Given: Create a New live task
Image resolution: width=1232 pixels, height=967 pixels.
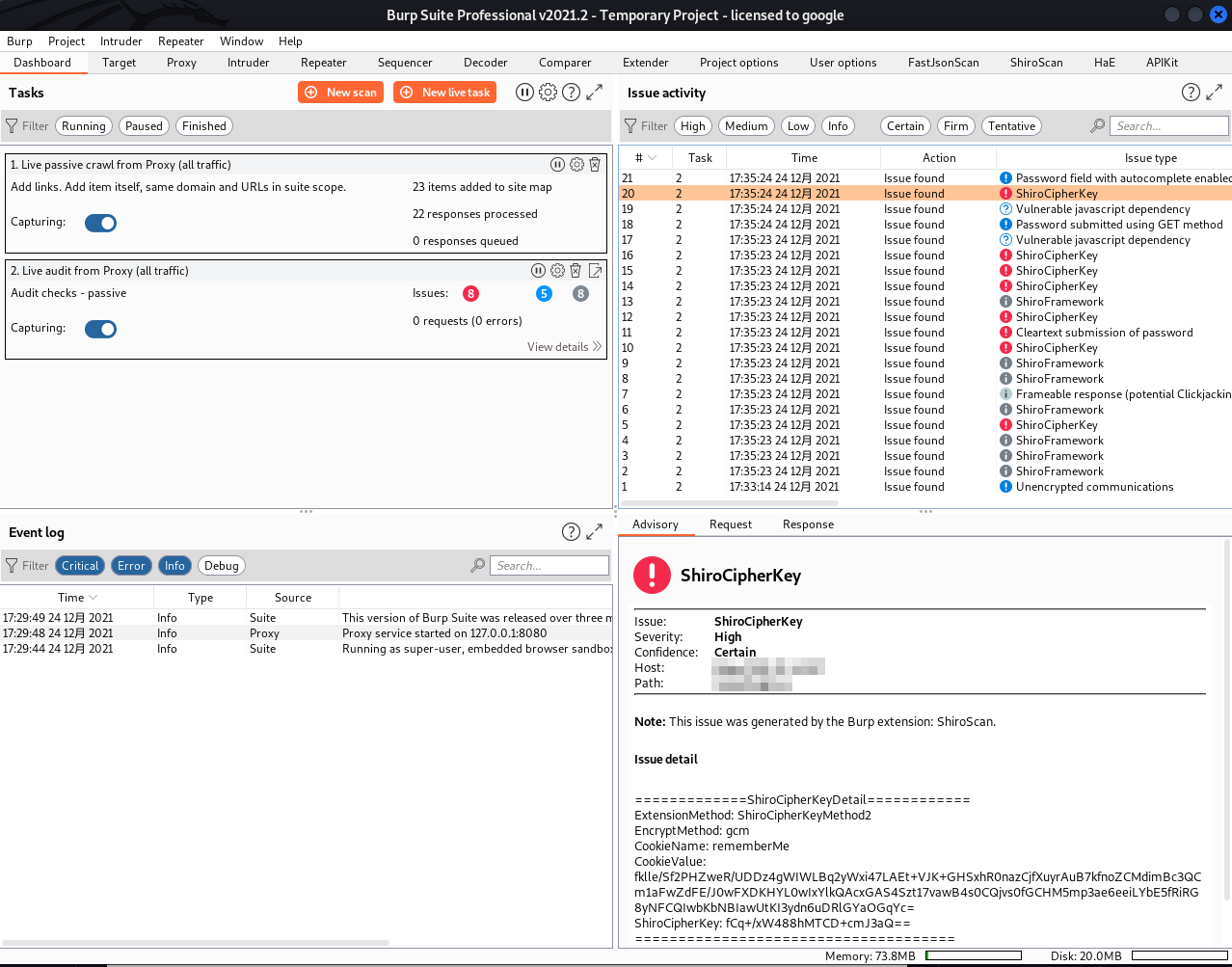Looking at the screenshot, I should 445,92.
